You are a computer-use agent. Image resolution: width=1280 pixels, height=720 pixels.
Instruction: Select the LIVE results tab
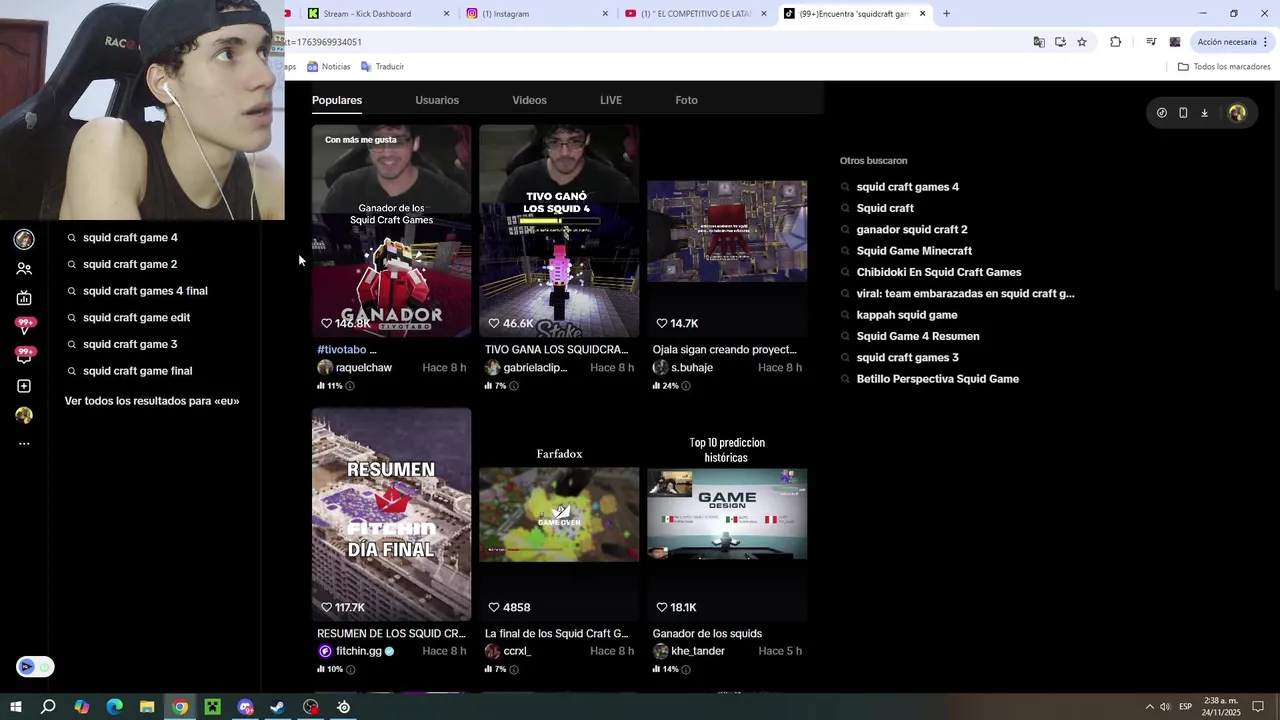[x=611, y=100]
